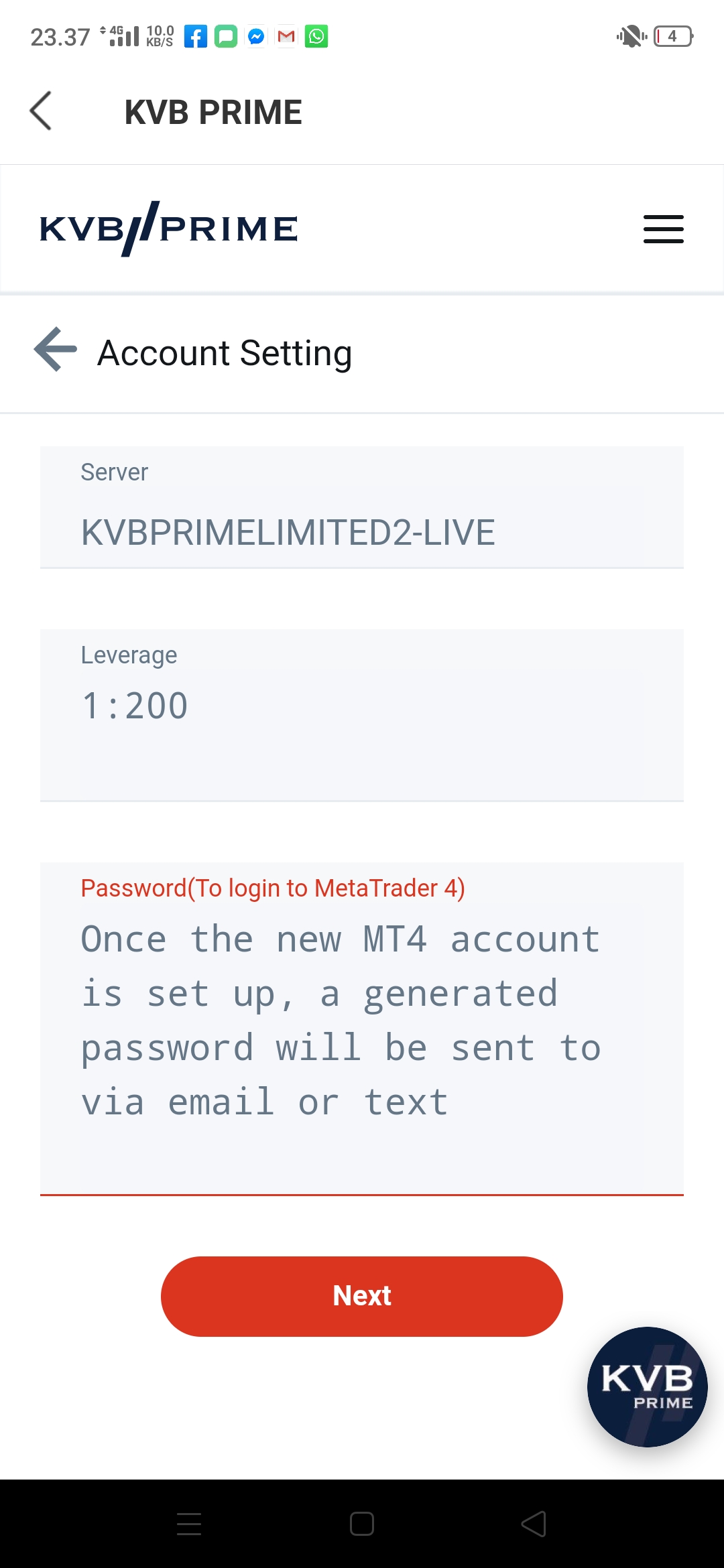Tap the KVB//PRIME logo
724x1568 pixels.
[168, 228]
